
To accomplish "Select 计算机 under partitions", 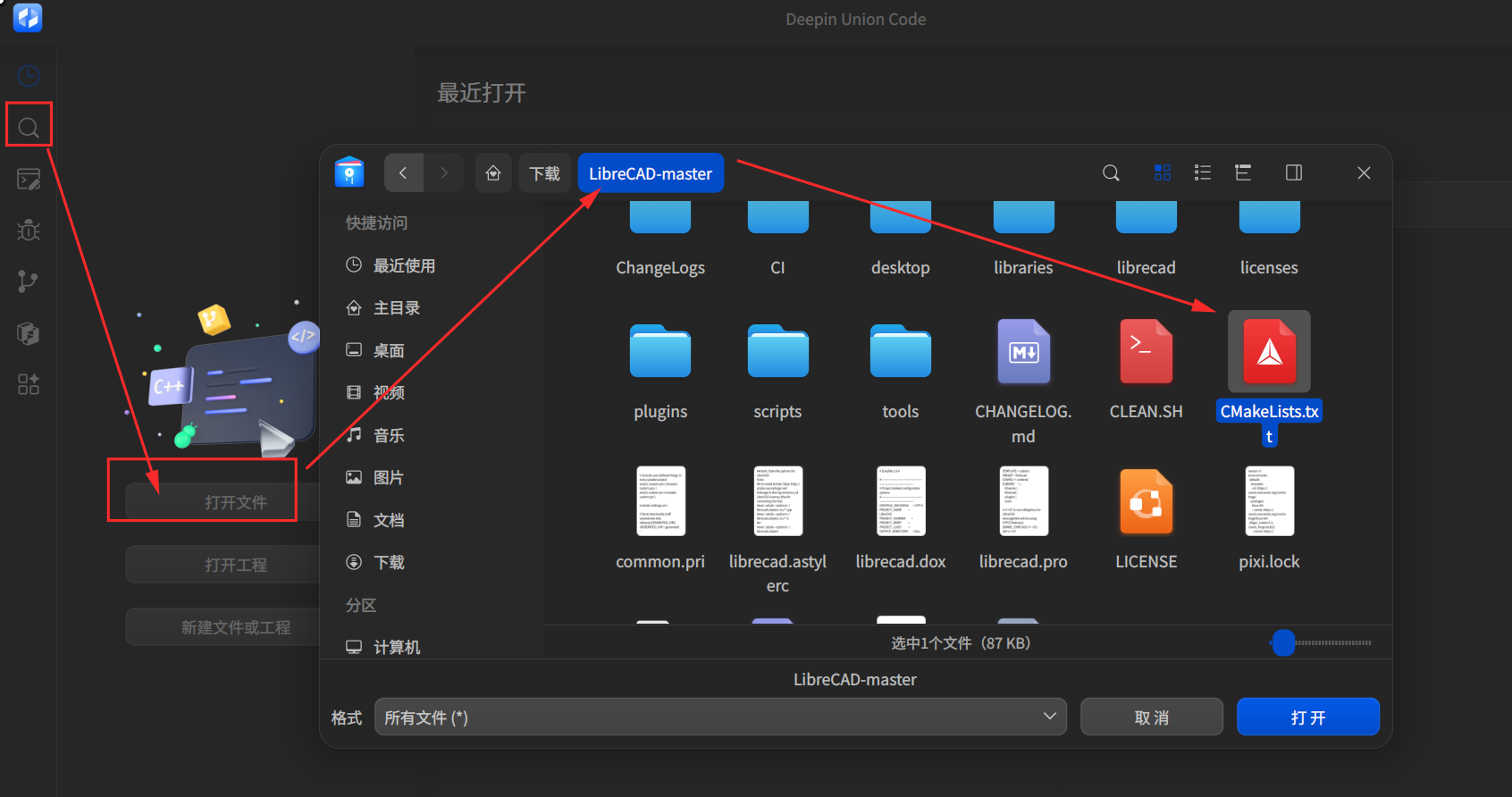I will [x=397, y=647].
